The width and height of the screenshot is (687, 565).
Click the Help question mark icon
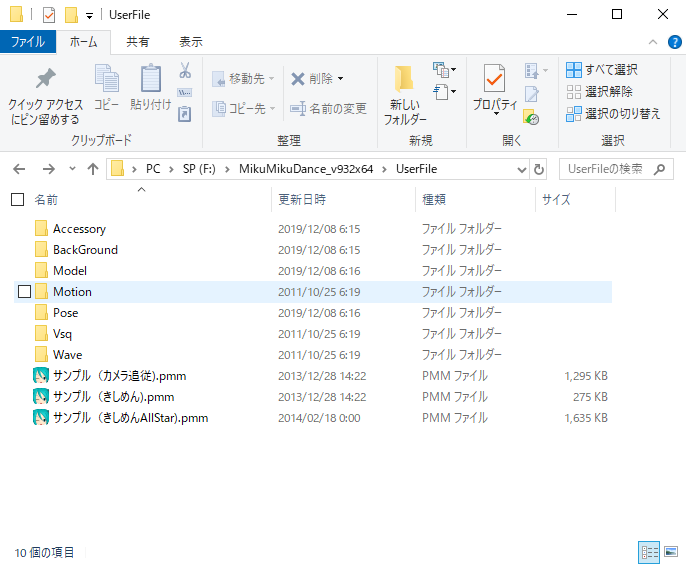point(675,42)
